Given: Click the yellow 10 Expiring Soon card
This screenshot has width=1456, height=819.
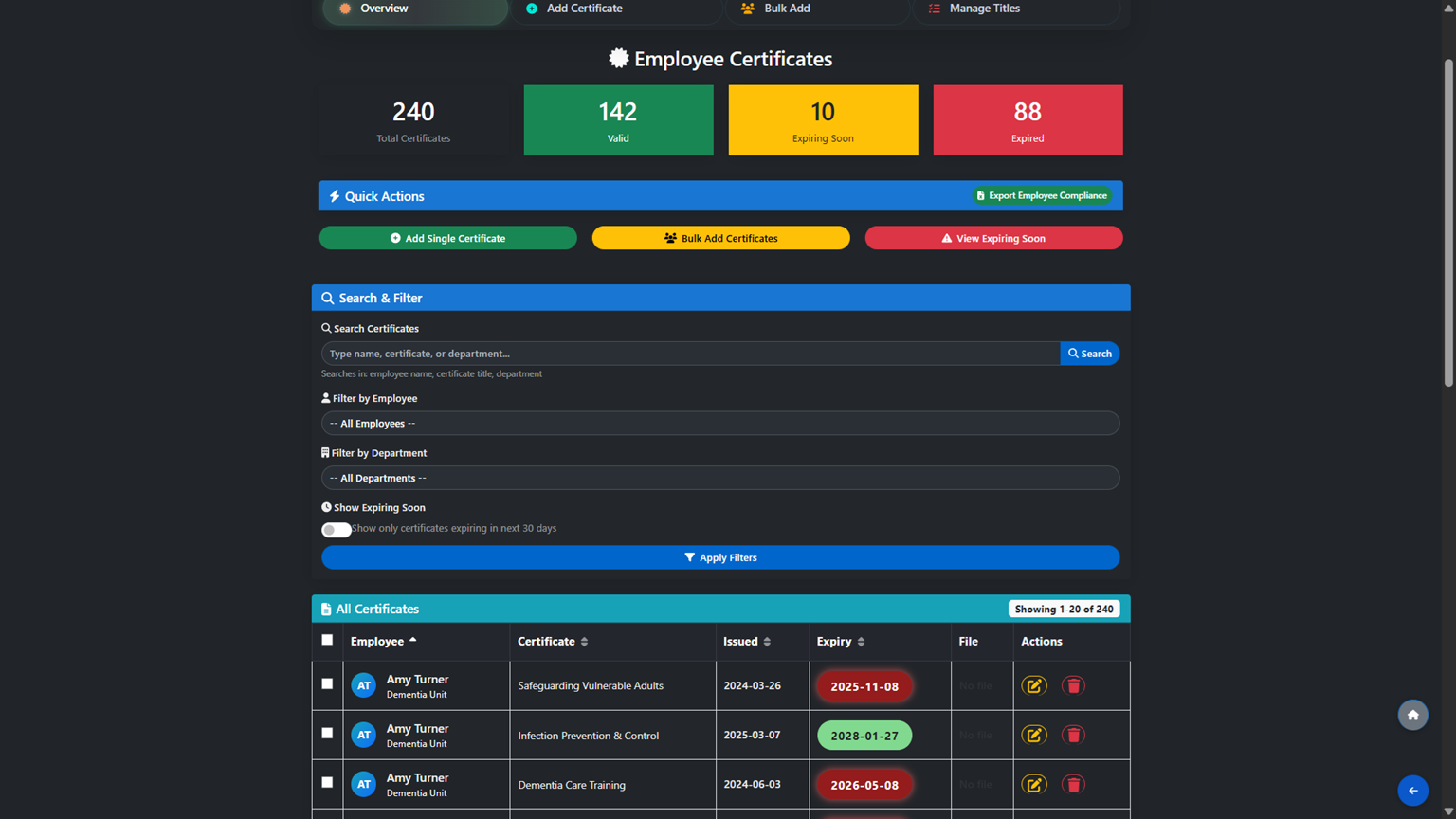Looking at the screenshot, I should (x=823, y=120).
